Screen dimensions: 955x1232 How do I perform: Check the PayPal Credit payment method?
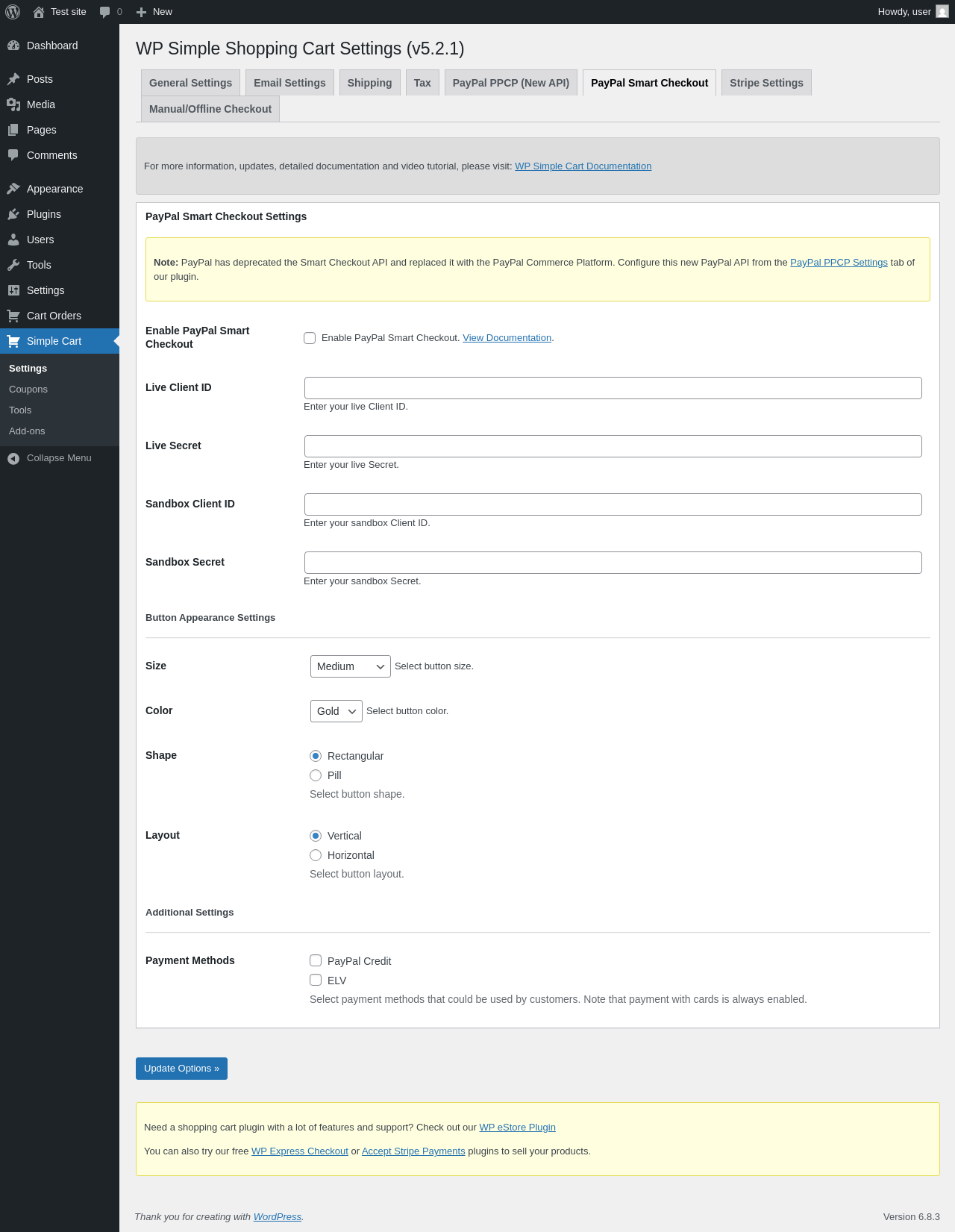tap(316, 960)
